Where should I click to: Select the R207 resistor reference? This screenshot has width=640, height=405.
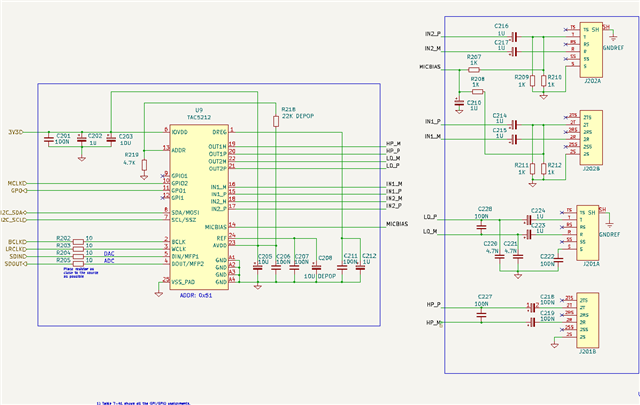(x=474, y=57)
